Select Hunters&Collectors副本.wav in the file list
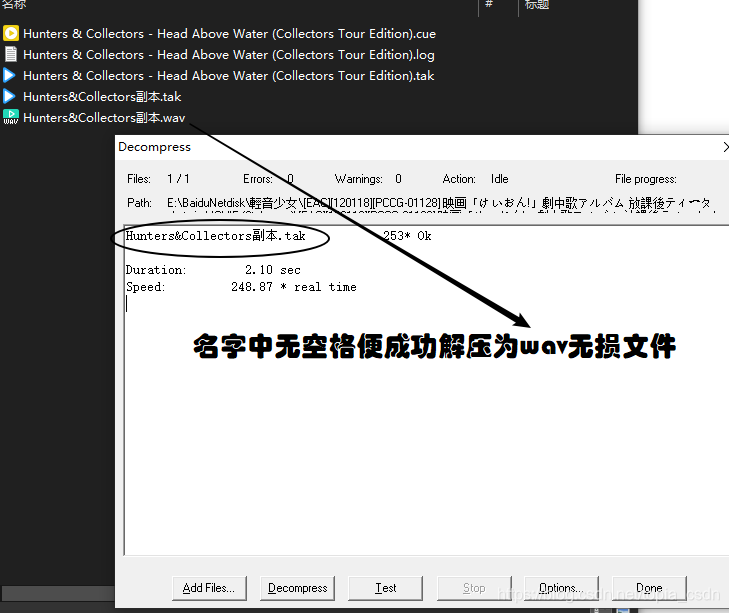The image size is (729, 613). click(x=104, y=118)
